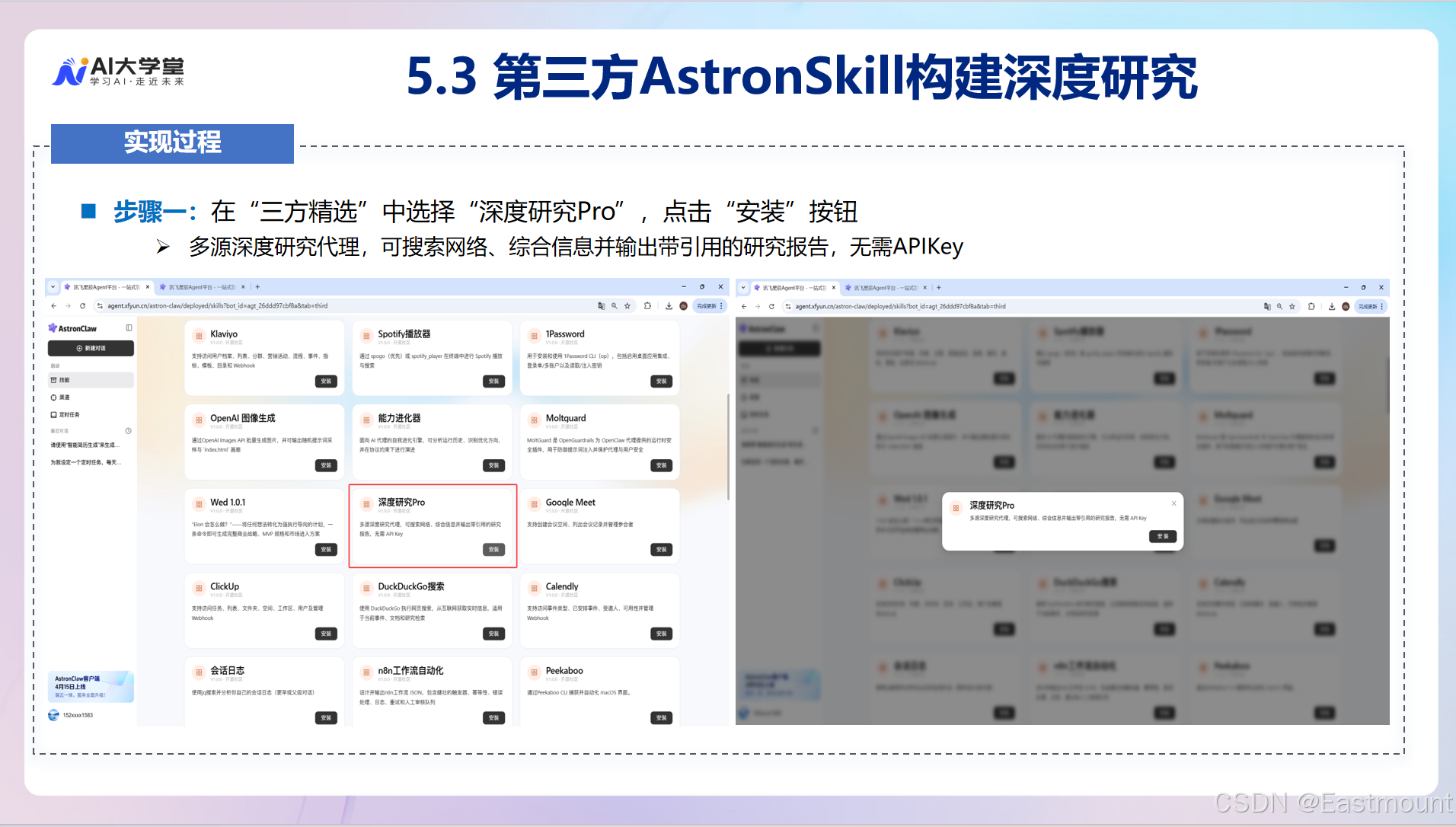The image size is (1456, 827).
Task: Open the AstronClaw客户端 promo banner
Action: pyautogui.click(x=91, y=687)
